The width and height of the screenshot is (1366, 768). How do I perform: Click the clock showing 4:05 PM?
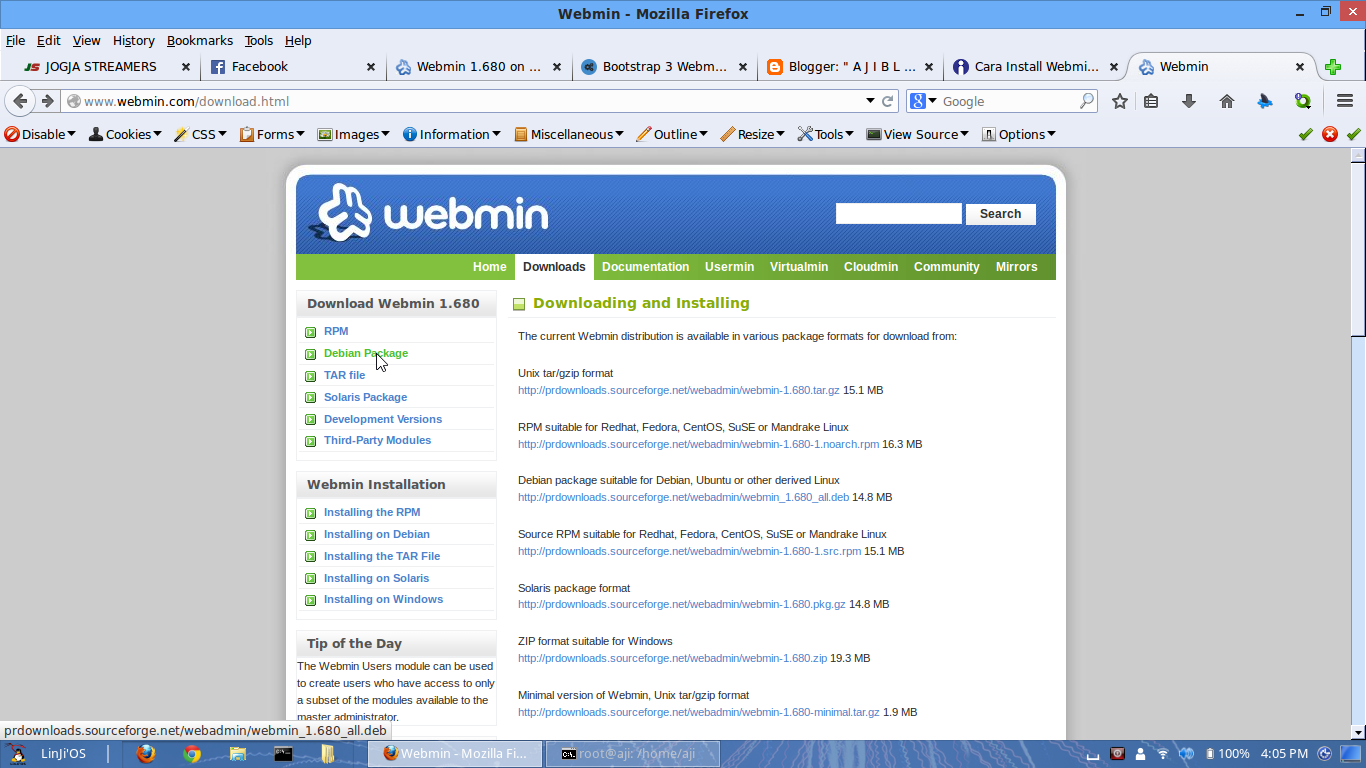1284,754
